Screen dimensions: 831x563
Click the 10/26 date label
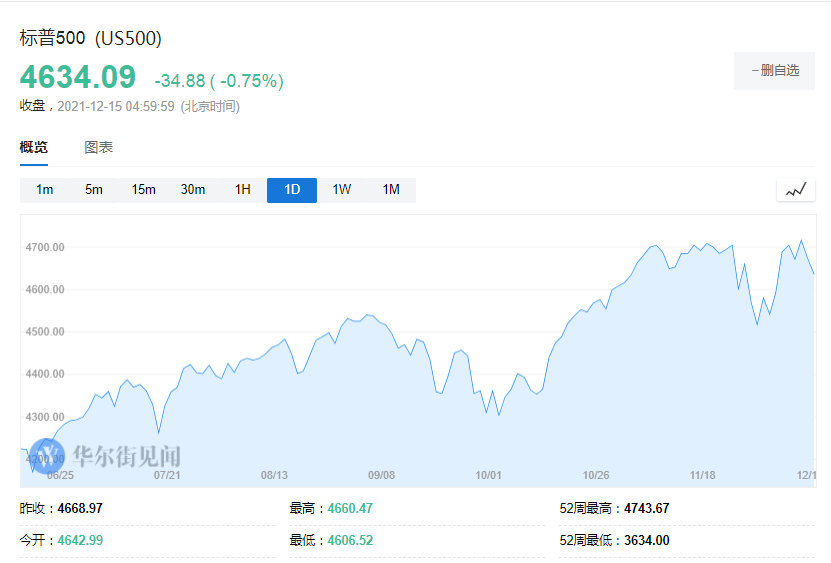pos(596,476)
